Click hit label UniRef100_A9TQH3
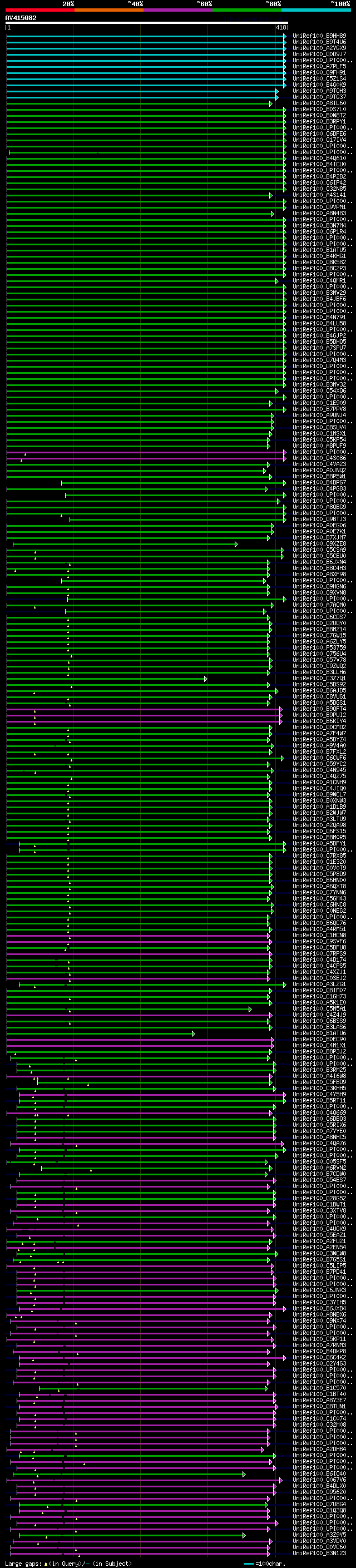The height and width of the screenshot is (1568, 356). 319,91
